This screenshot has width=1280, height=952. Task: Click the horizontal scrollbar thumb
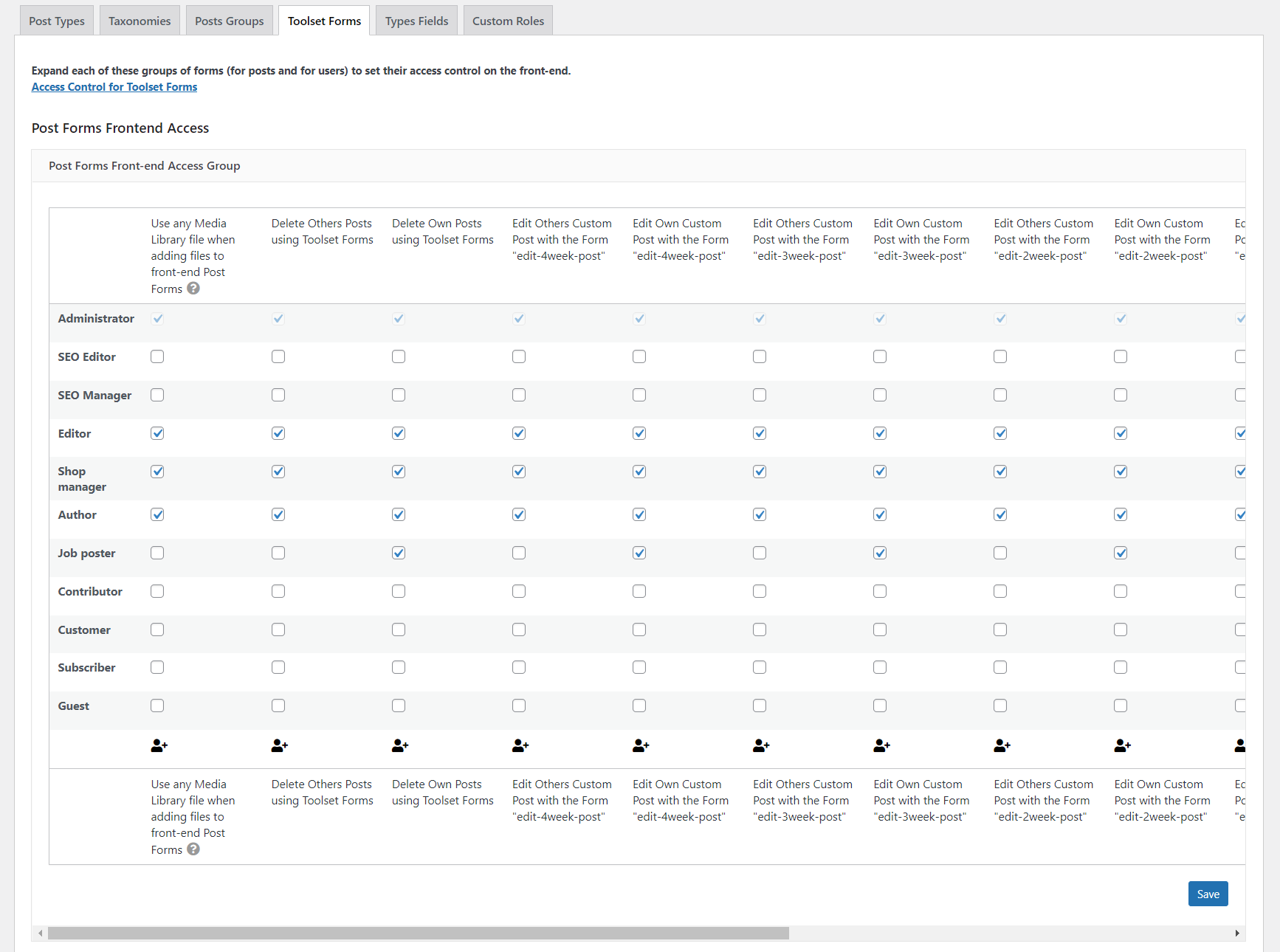(419, 934)
